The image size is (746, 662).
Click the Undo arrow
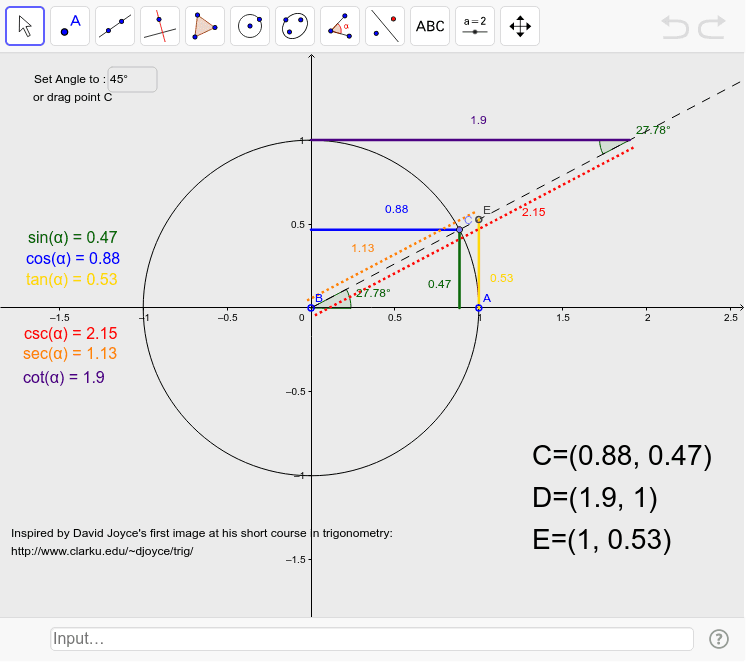click(675, 27)
